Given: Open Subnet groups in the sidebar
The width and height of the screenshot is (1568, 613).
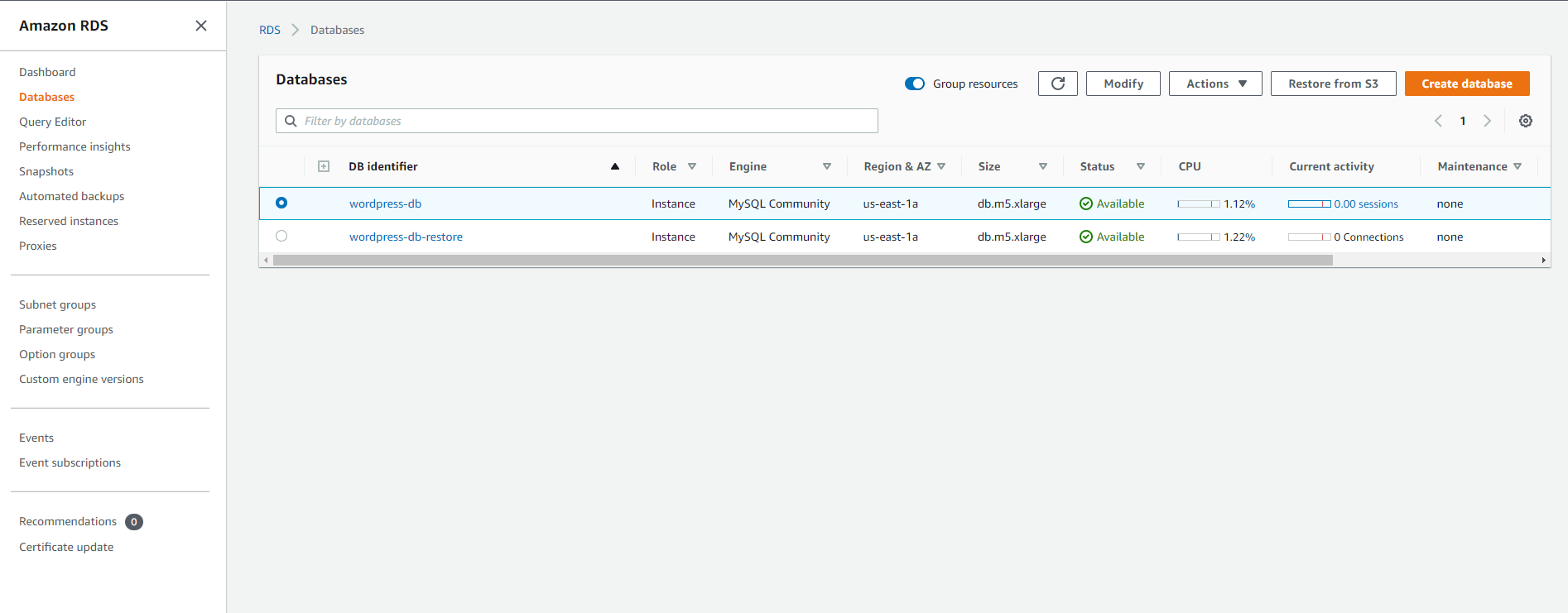Looking at the screenshot, I should [x=57, y=304].
